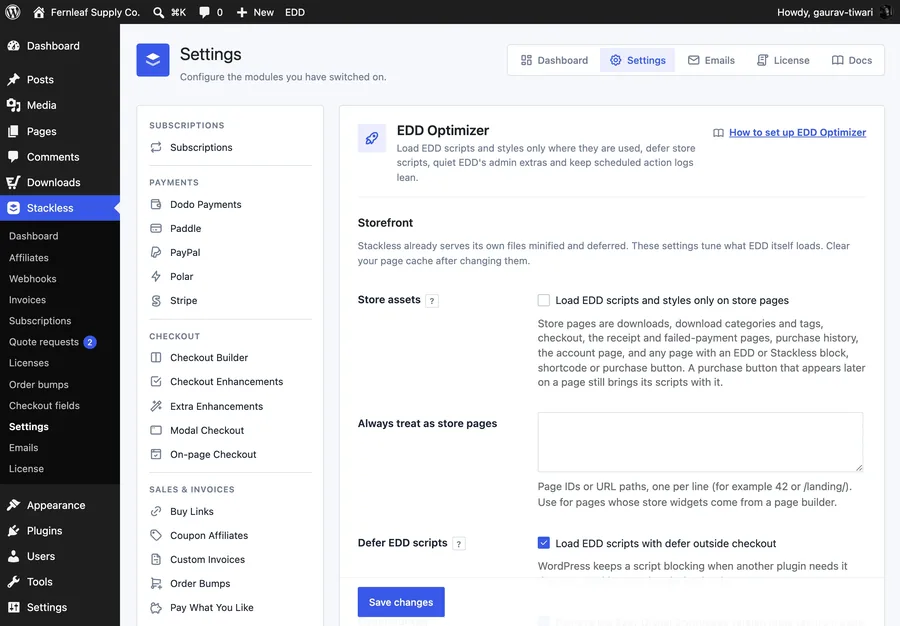Click the PayPal icon

156,252
